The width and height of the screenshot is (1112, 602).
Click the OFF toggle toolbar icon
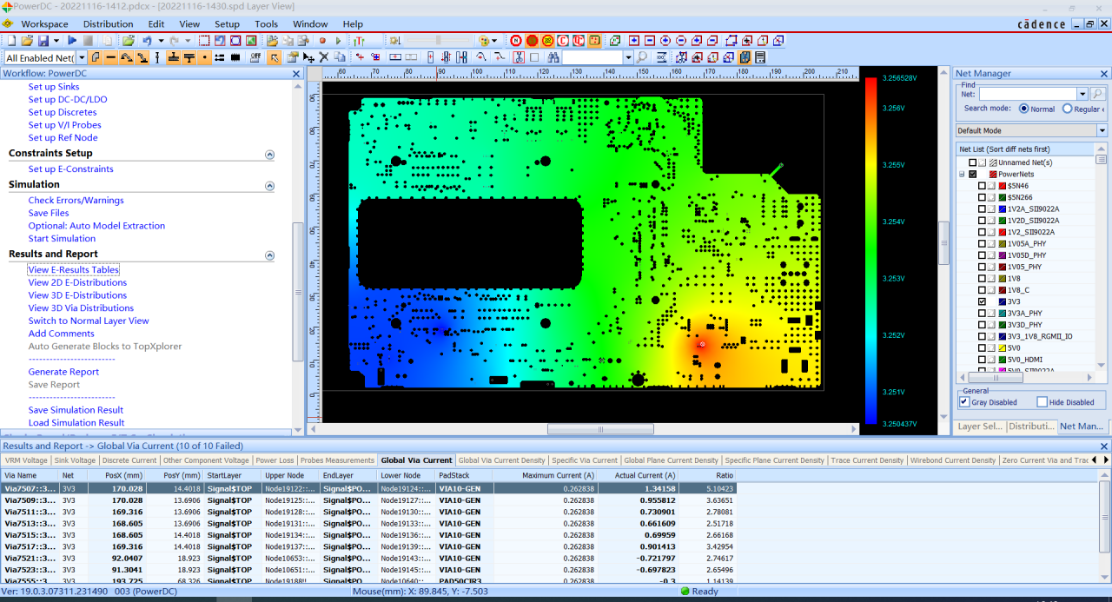tap(255, 57)
